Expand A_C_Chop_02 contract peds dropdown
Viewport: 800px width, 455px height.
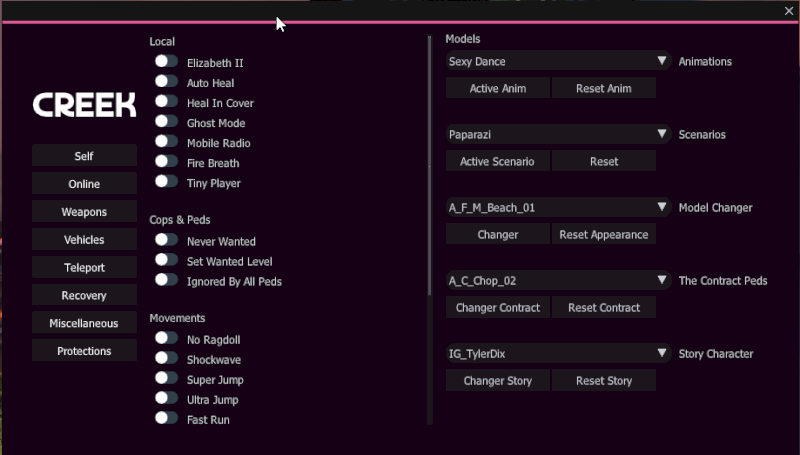pos(558,280)
